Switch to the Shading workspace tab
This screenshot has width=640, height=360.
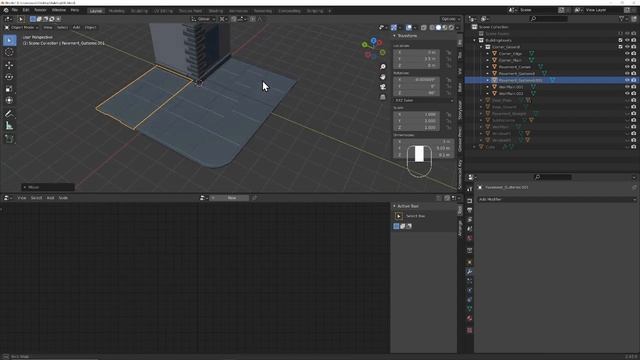216,11
